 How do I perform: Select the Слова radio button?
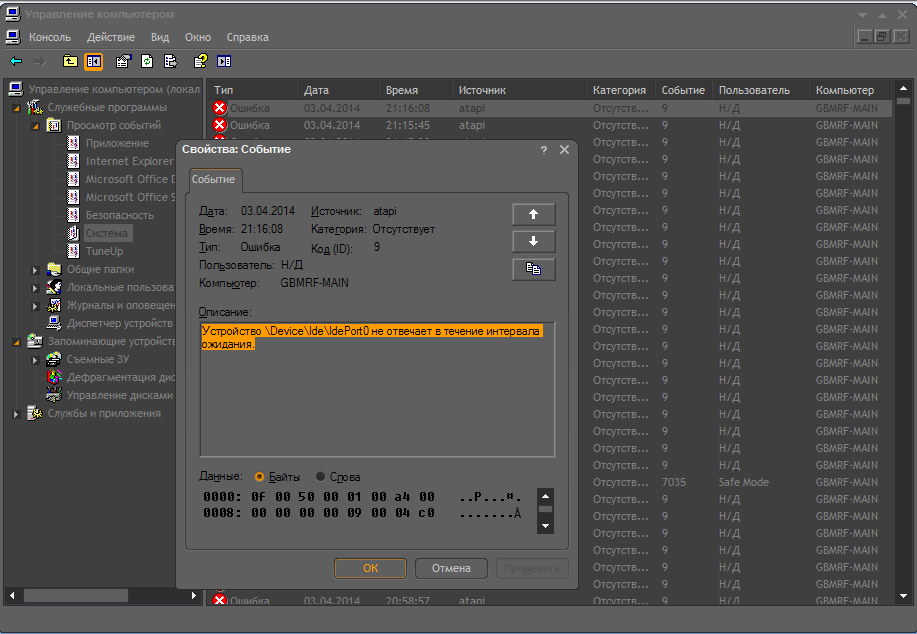click(321, 477)
